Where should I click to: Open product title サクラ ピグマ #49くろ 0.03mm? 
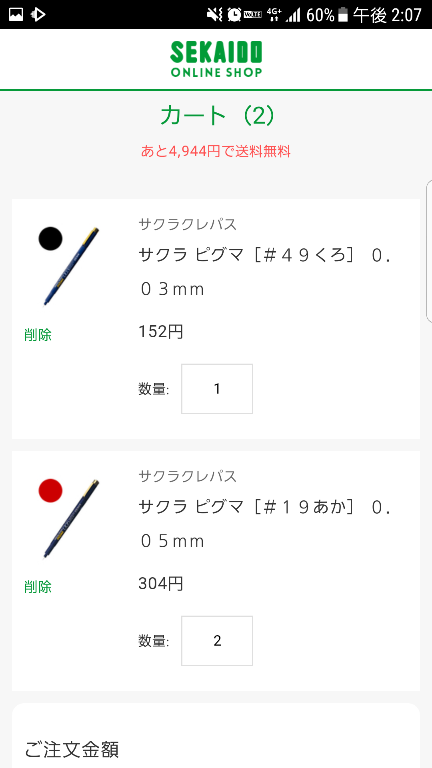click(265, 272)
